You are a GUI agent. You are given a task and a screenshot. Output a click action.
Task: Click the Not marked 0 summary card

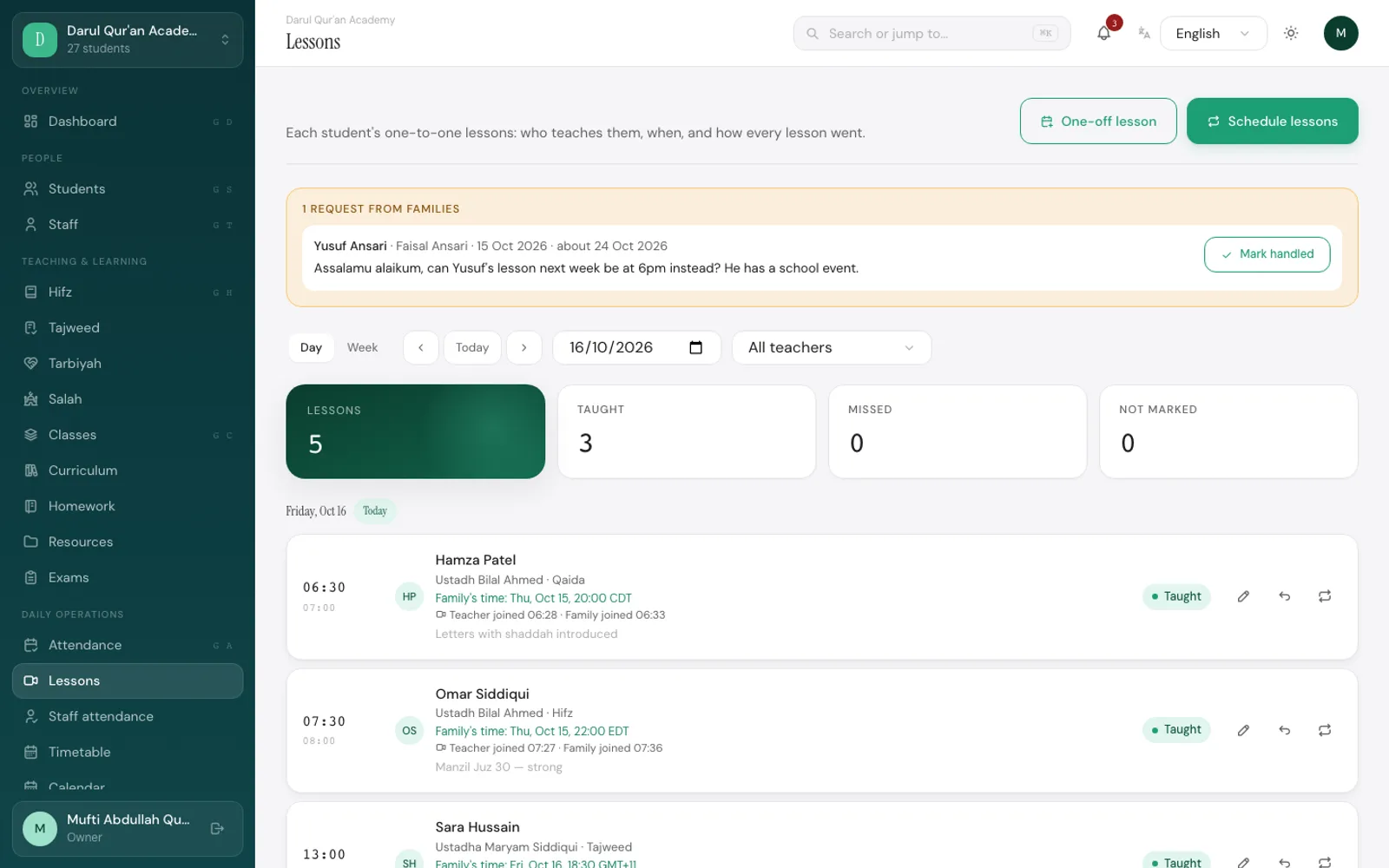(1228, 431)
